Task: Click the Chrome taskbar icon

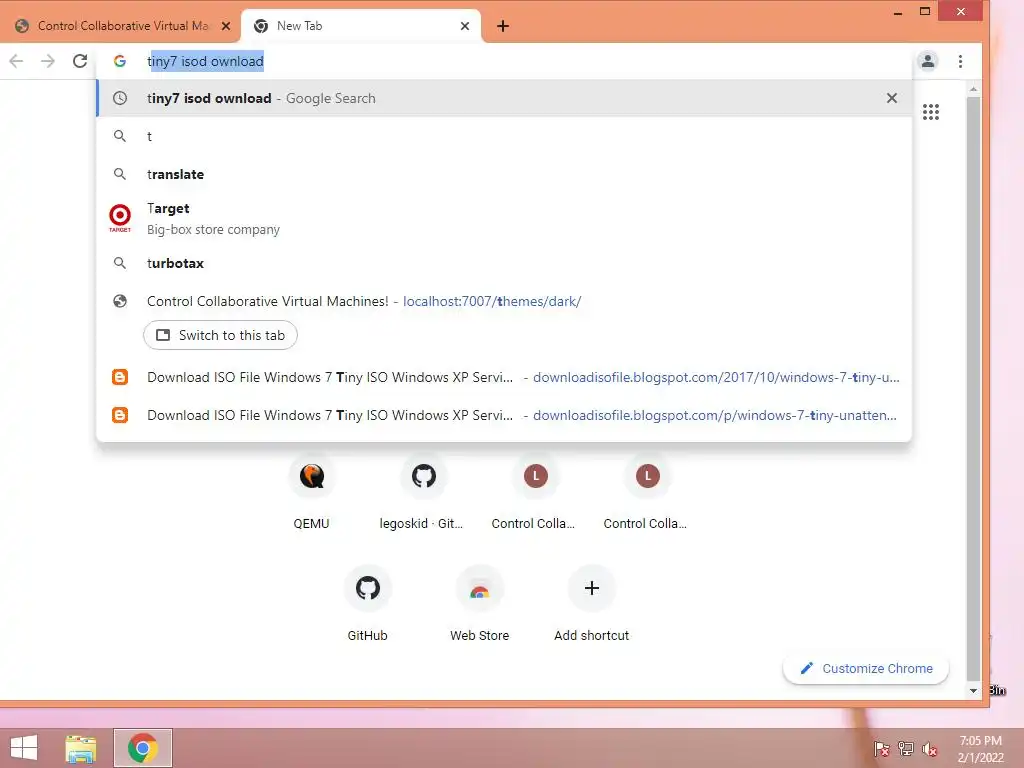Action: pyautogui.click(x=143, y=748)
